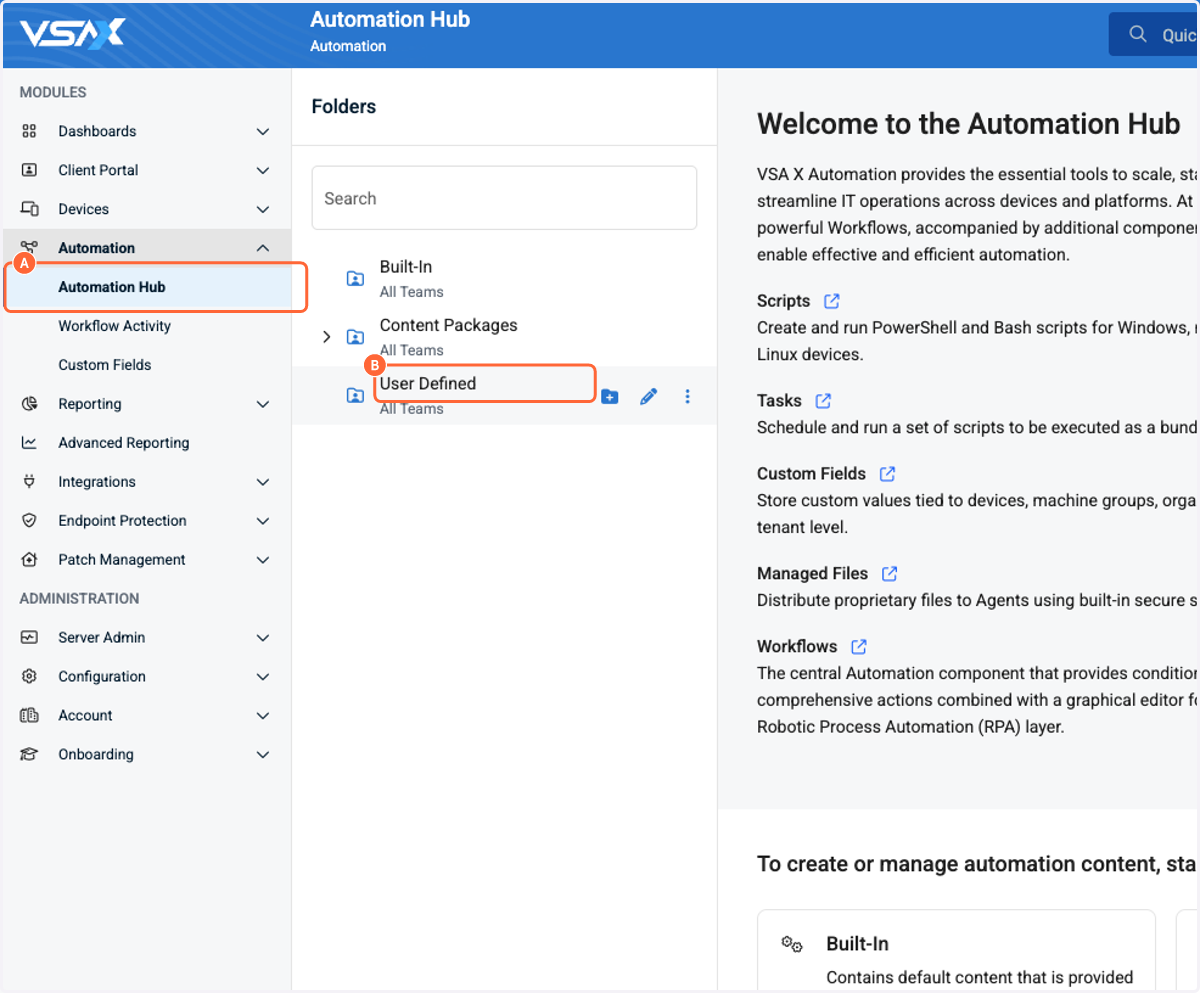Open Automation Hub menu item
The height and width of the screenshot is (993, 1200).
click(x=147, y=287)
